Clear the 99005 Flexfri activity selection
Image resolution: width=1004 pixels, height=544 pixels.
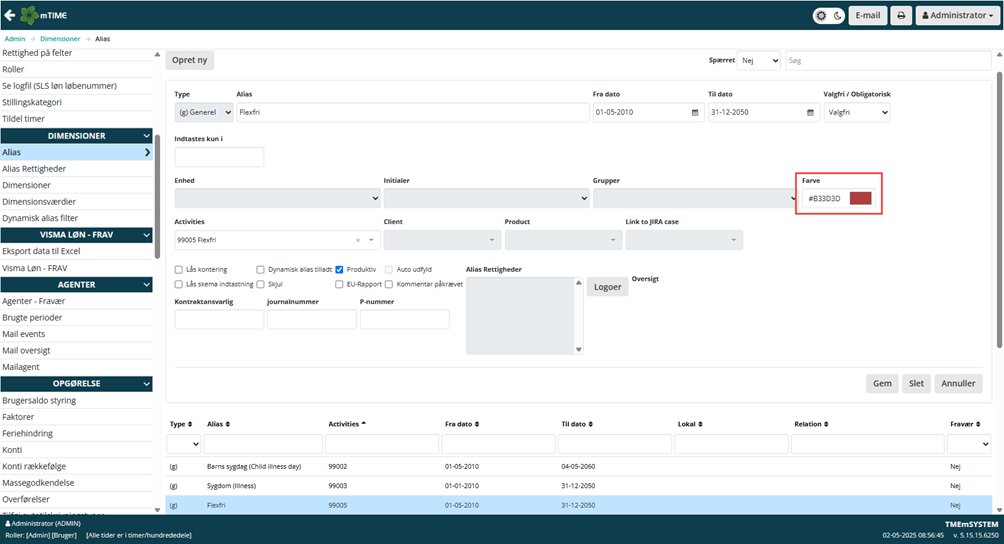tap(358, 240)
